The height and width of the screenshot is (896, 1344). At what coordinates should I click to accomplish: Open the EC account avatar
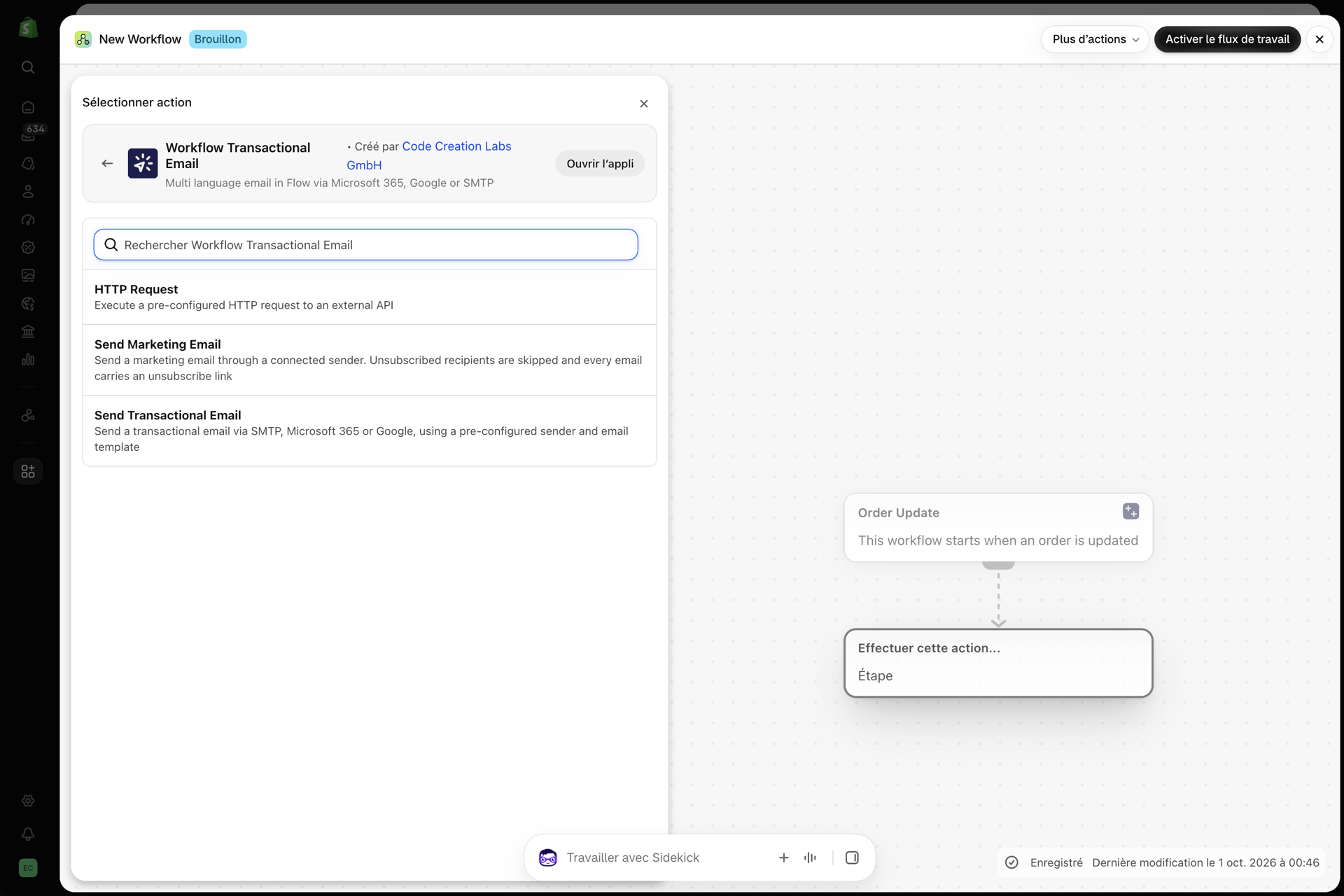point(28,868)
